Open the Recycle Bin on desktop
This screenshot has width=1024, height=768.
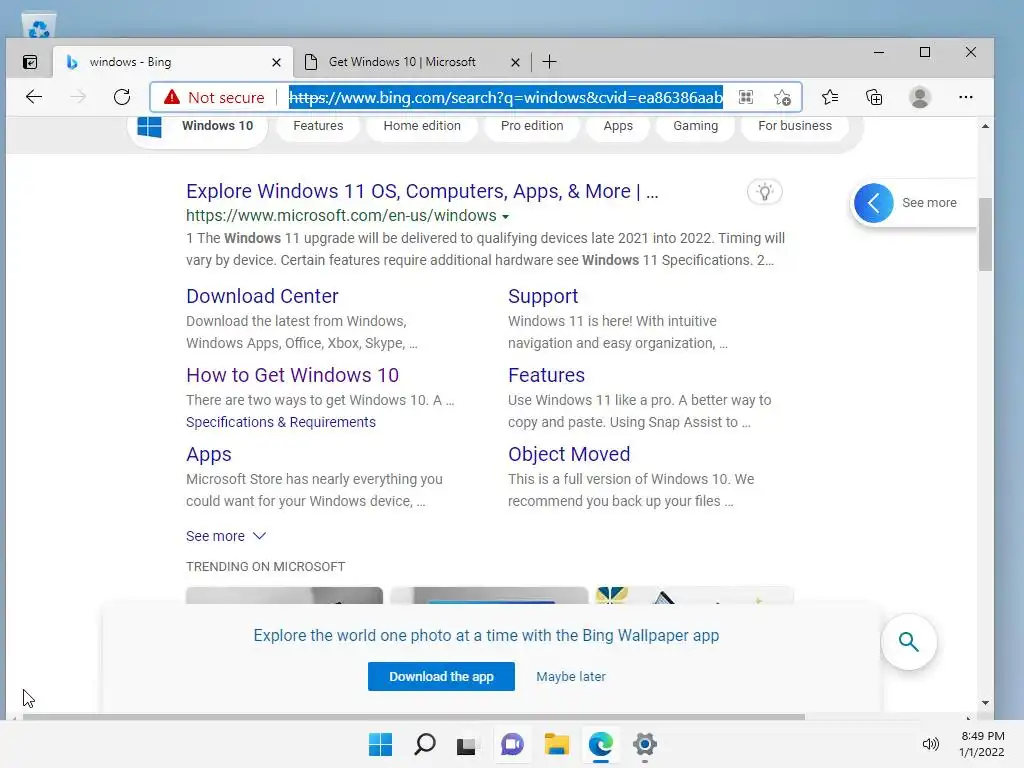[x=39, y=26]
